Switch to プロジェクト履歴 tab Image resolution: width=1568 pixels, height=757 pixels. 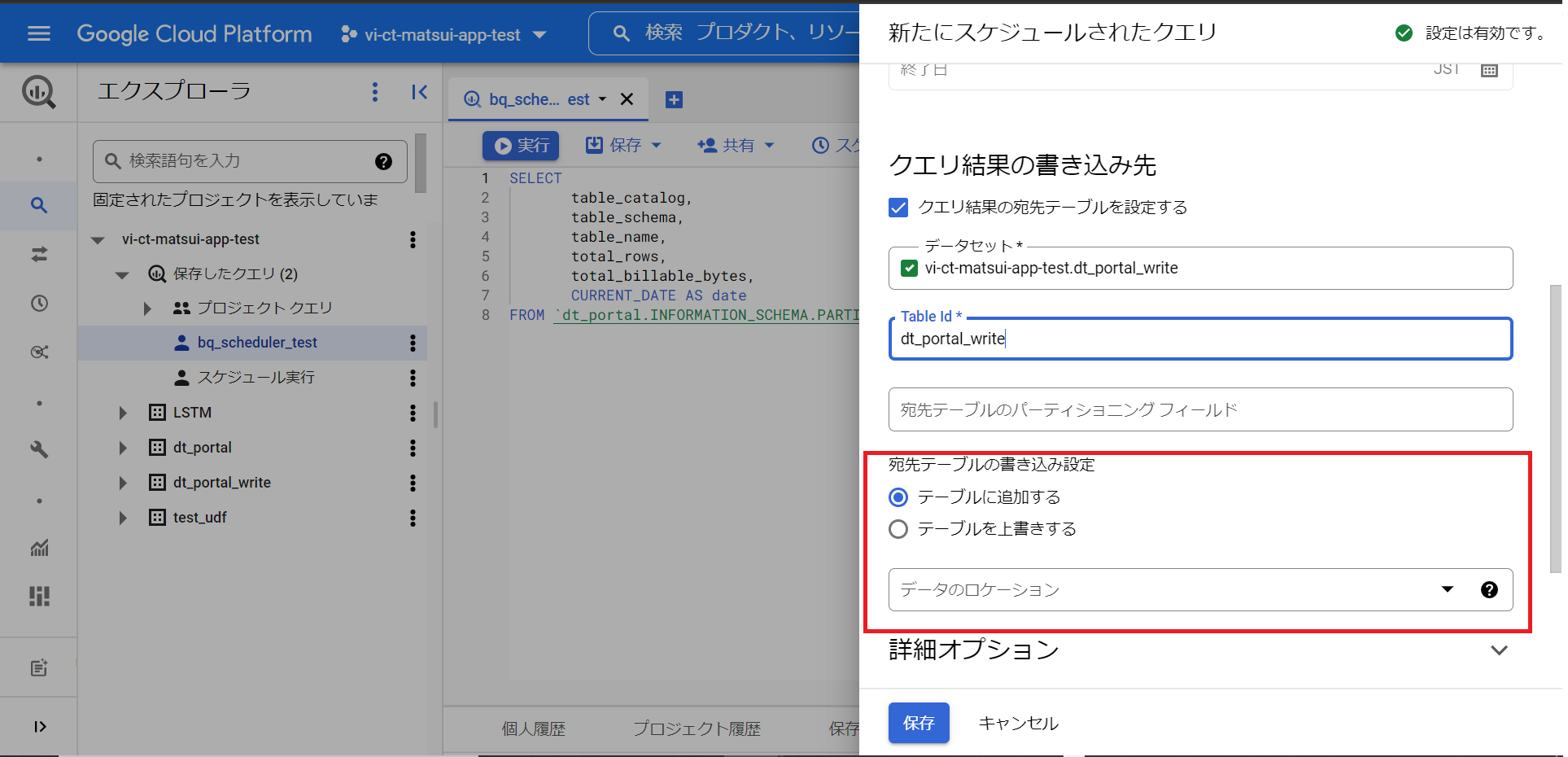(697, 729)
